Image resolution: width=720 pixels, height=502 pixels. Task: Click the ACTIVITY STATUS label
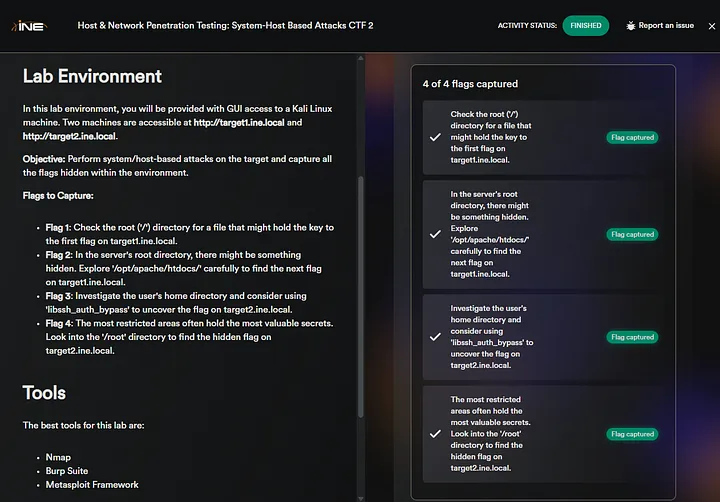(x=527, y=26)
